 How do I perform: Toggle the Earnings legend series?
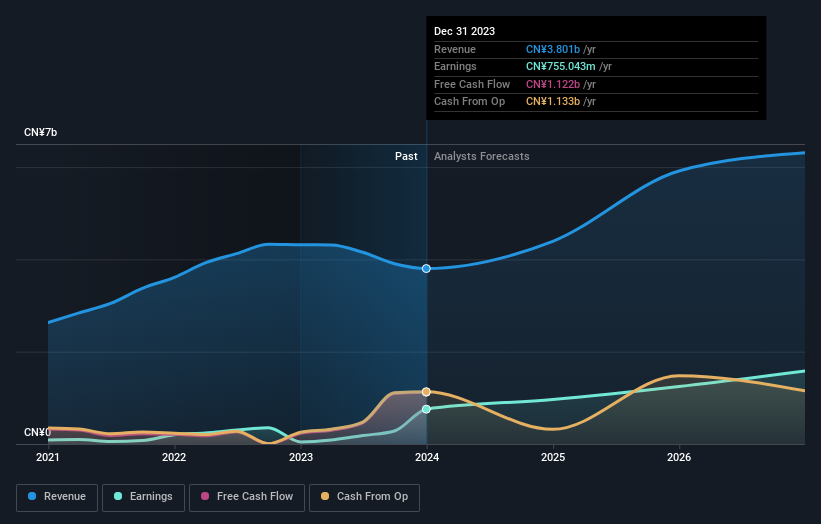(x=143, y=497)
